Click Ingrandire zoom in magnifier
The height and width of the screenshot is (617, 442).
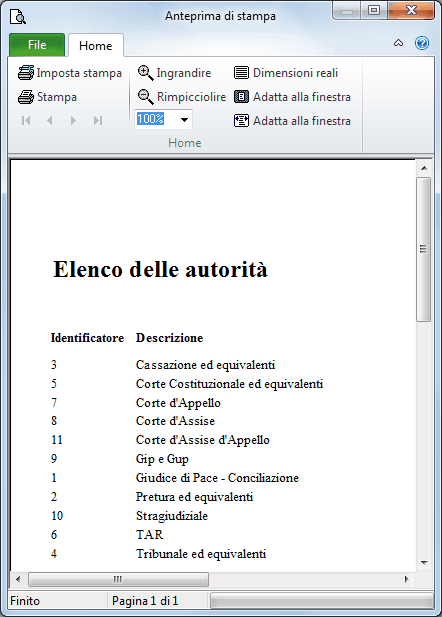174,73
